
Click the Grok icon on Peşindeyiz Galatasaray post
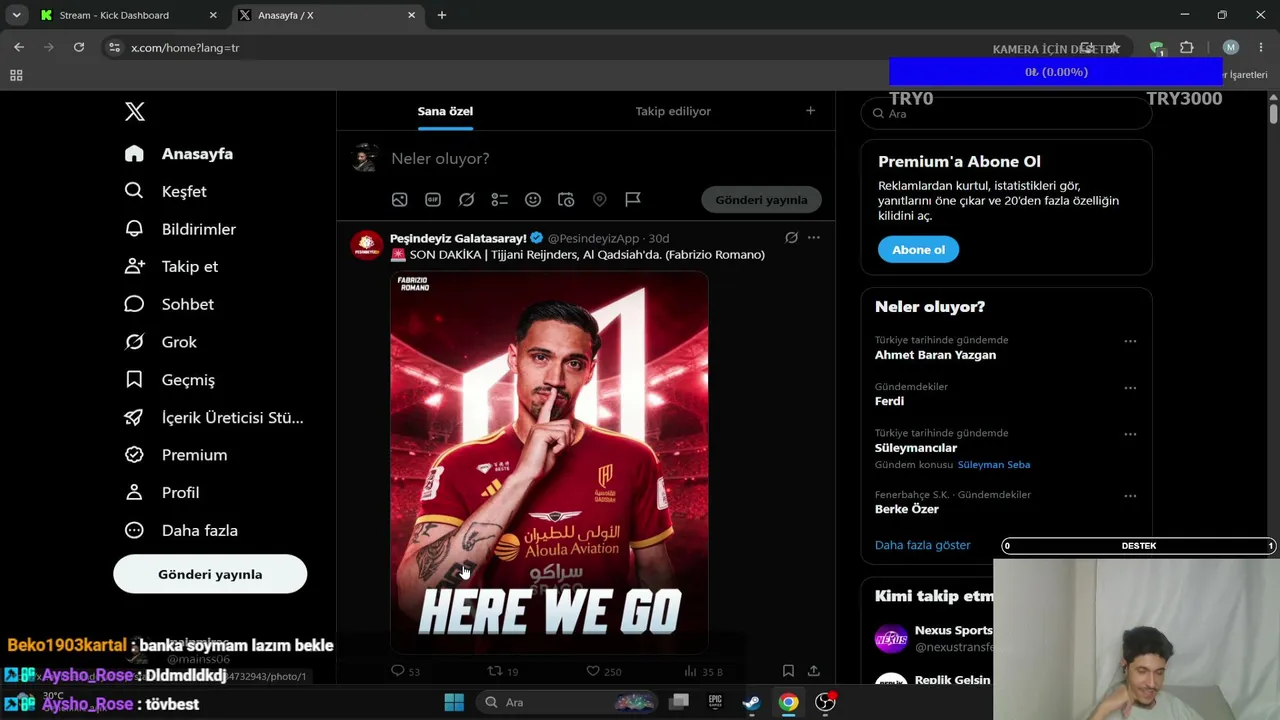tap(791, 238)
